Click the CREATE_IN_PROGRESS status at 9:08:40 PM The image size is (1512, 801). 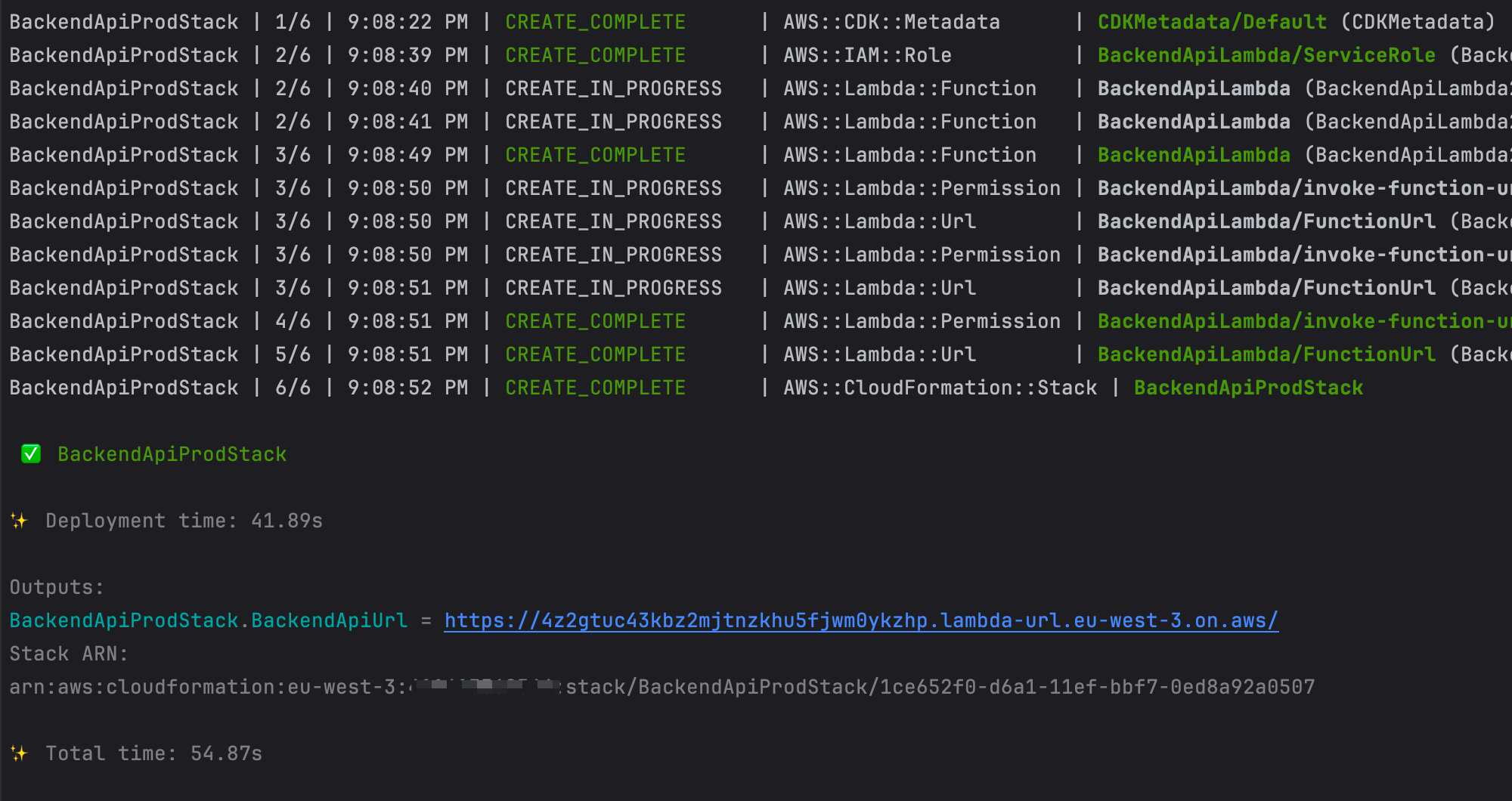[x=613, y=88]
